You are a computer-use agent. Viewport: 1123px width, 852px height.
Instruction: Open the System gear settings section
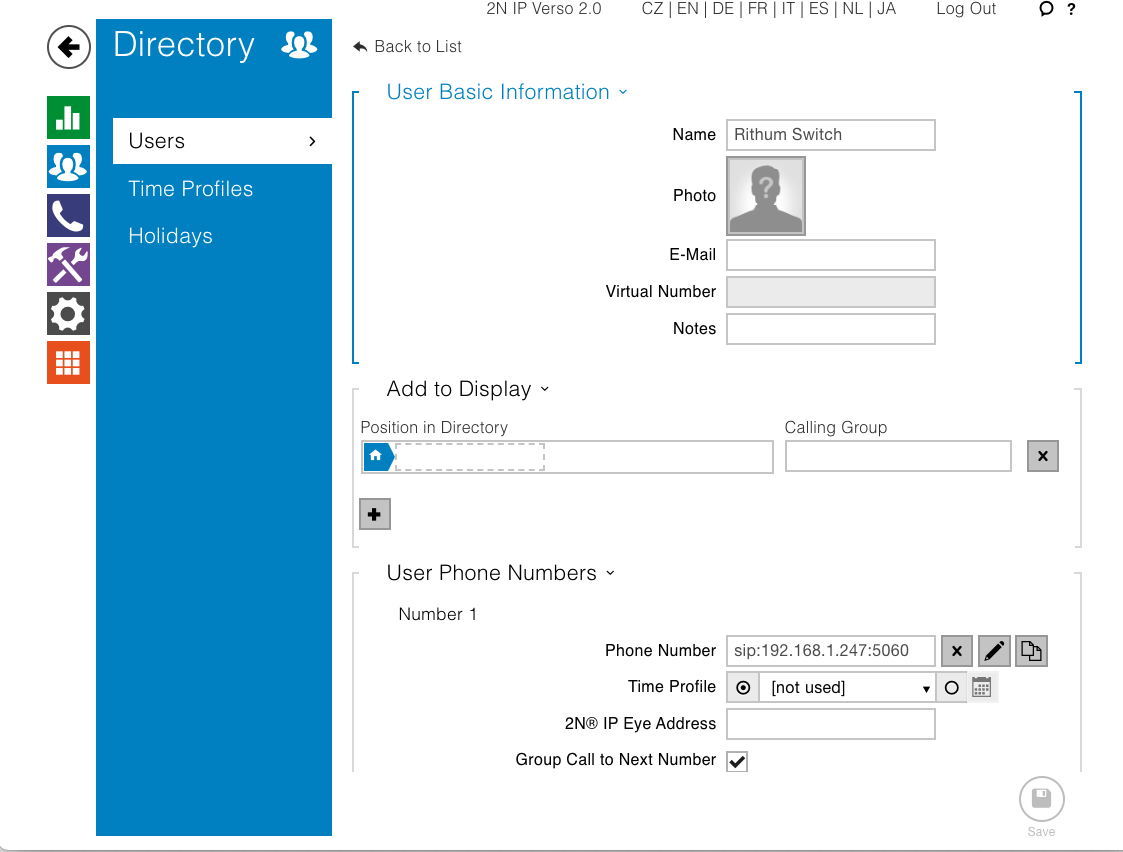[69, 314]
